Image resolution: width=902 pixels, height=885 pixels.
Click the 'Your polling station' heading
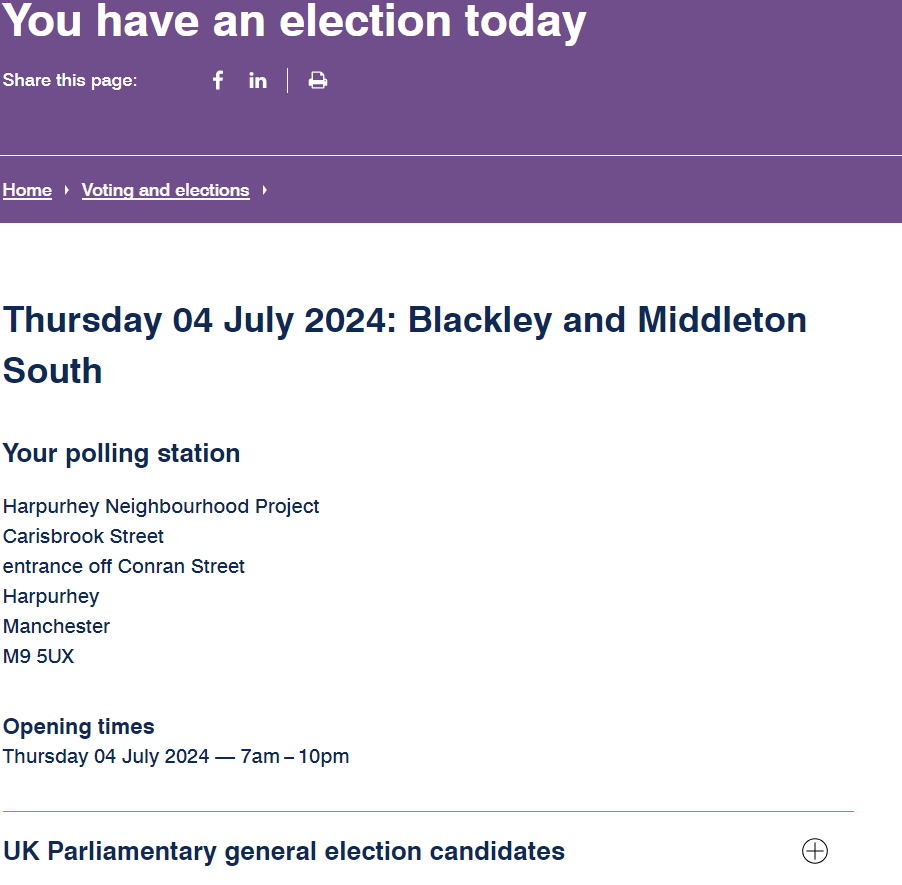click(x=121, y=453)
